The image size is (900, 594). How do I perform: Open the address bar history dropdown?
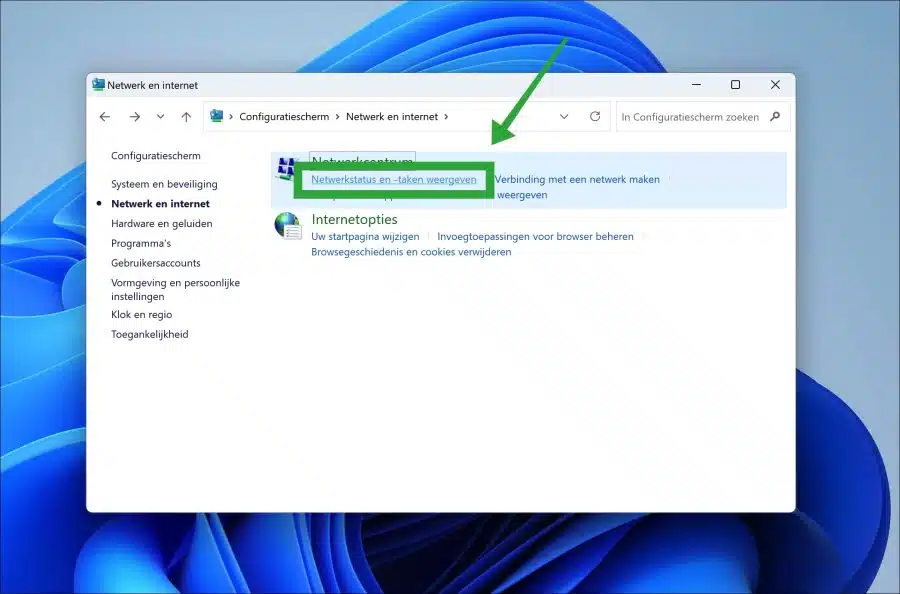(564, 117)
